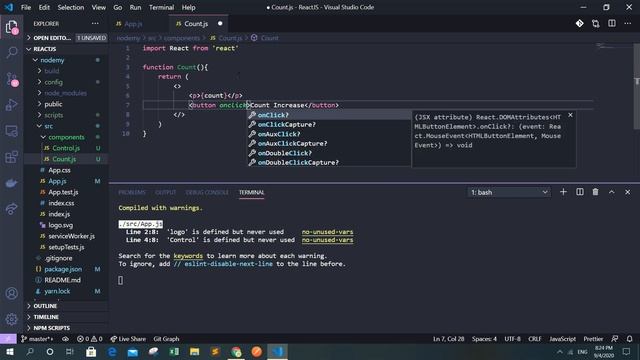Click the notifications bell in status bar
The image size is (640, 360).
click(629, 339)
